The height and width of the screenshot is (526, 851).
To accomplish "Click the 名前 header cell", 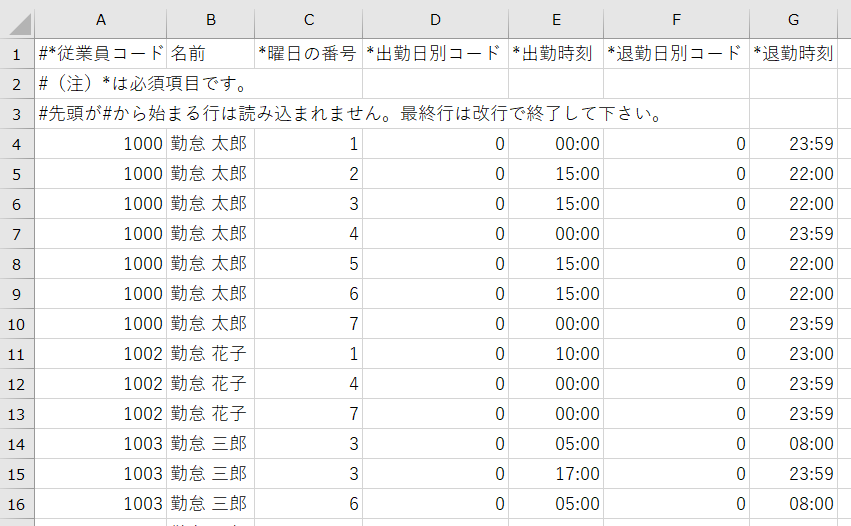I will click(x=210, y=54).
